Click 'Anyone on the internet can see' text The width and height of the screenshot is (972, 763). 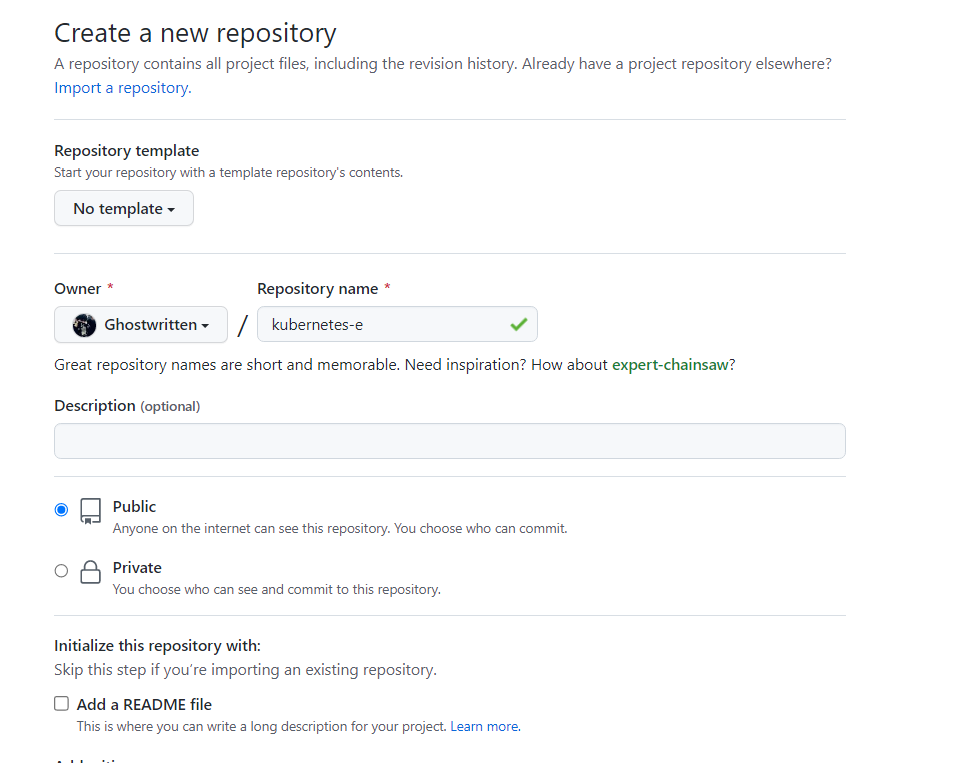coord(340,529)
